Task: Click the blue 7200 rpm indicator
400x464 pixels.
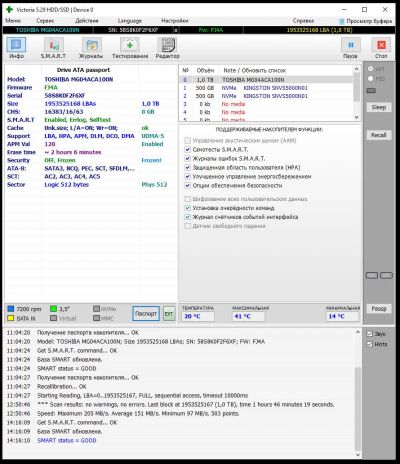Action: [11, 309]
